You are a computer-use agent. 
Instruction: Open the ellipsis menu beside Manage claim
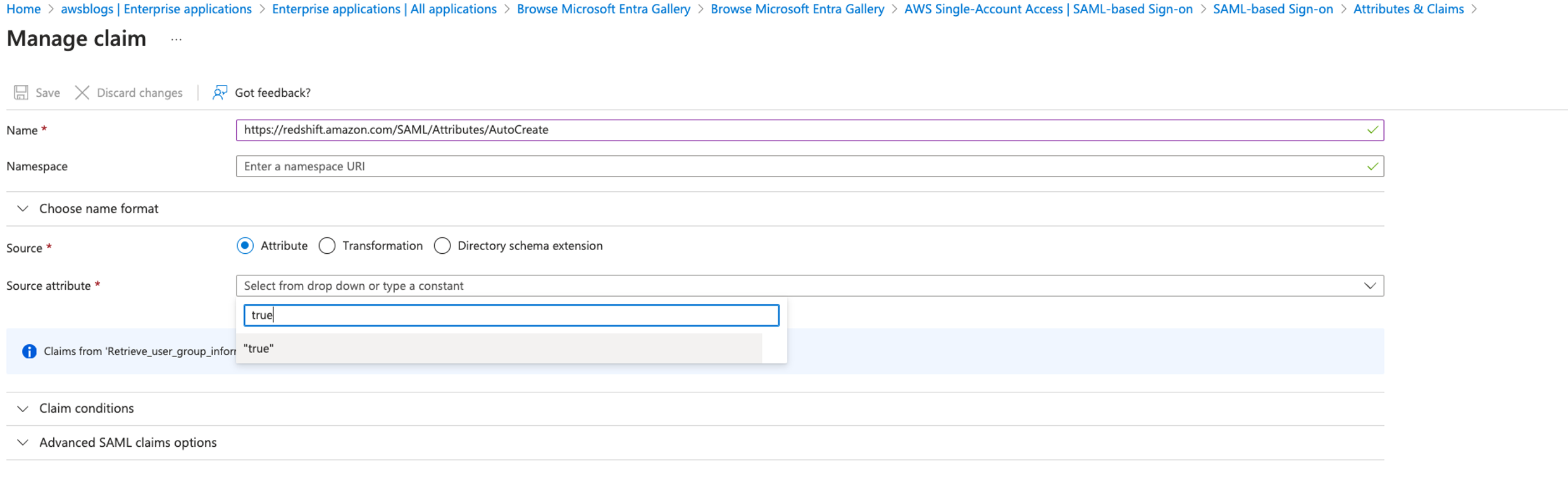coord(177,39)
